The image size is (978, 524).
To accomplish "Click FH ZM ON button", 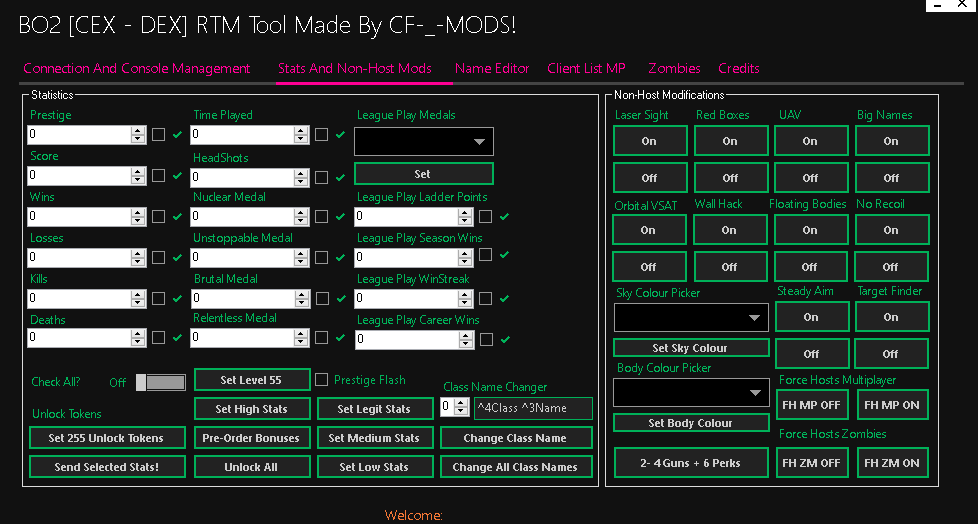I will (x=893, y=463).
